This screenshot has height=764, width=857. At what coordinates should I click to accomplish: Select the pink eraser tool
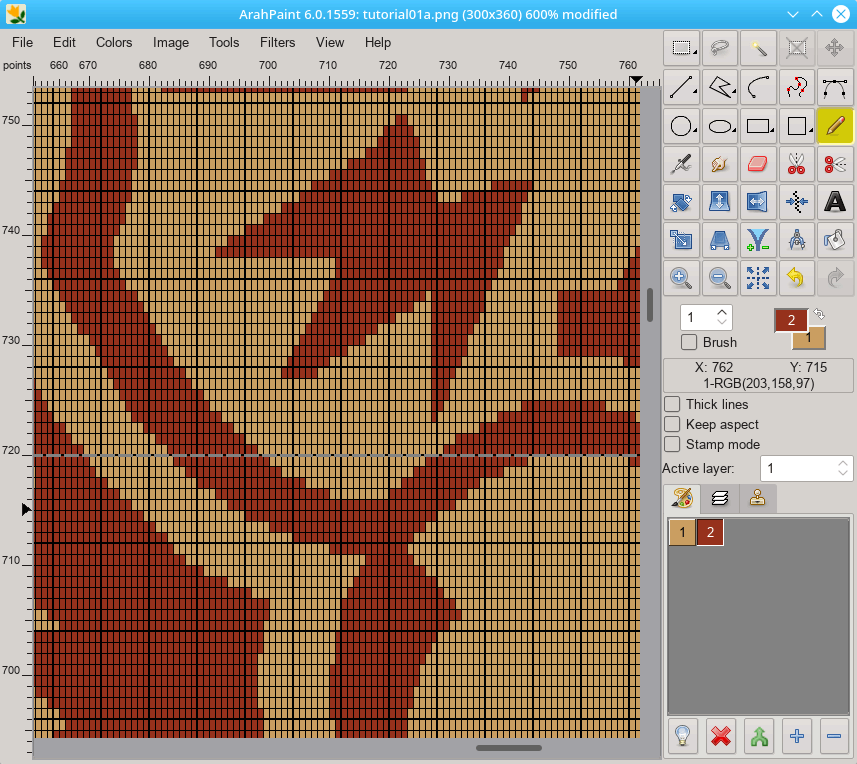[x=758, y=163]
